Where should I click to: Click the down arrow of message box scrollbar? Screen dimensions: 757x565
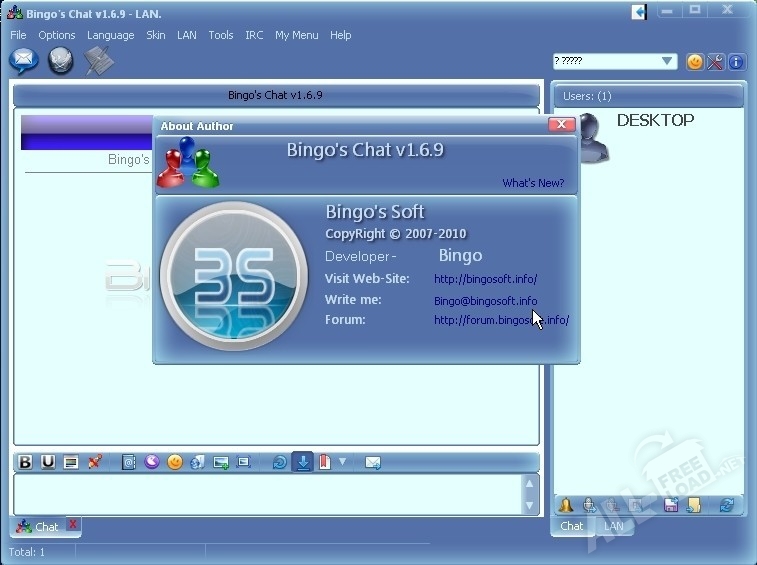[530, 506]
